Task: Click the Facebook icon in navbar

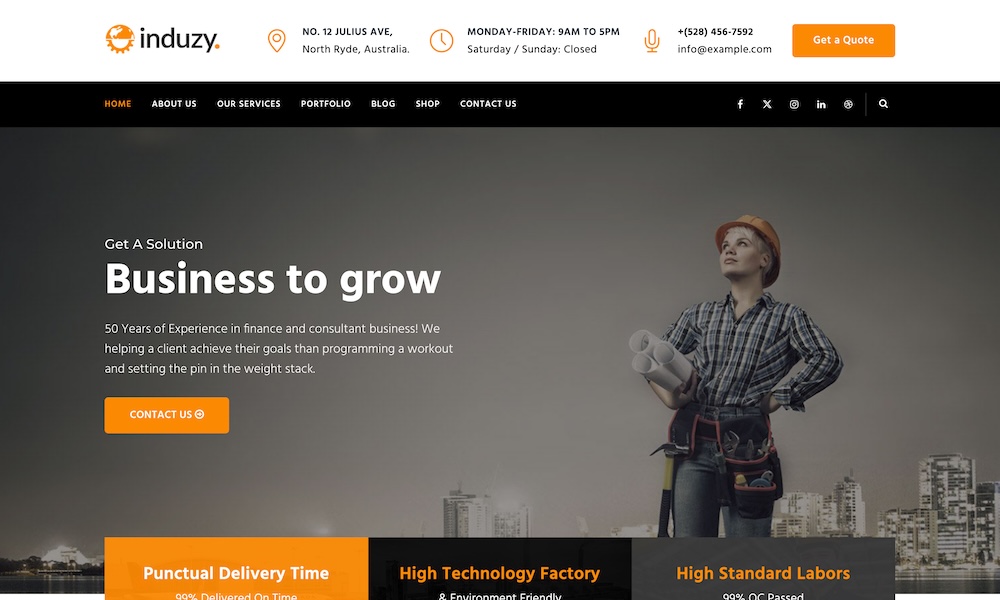Action: coord(740,104)
